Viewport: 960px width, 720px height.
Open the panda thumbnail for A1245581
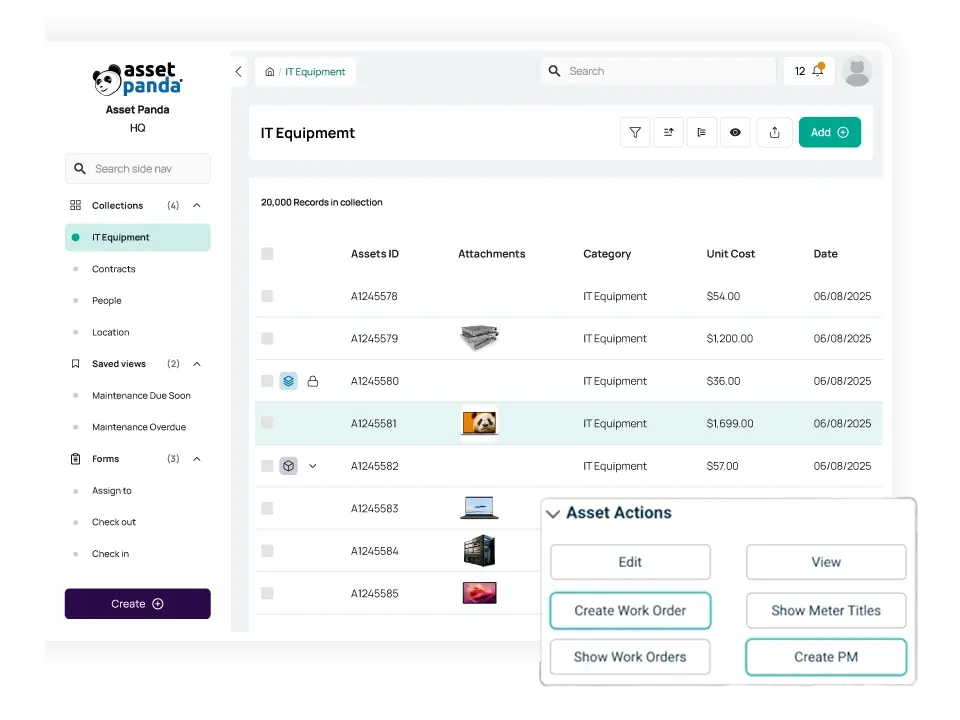click(479, 423)
